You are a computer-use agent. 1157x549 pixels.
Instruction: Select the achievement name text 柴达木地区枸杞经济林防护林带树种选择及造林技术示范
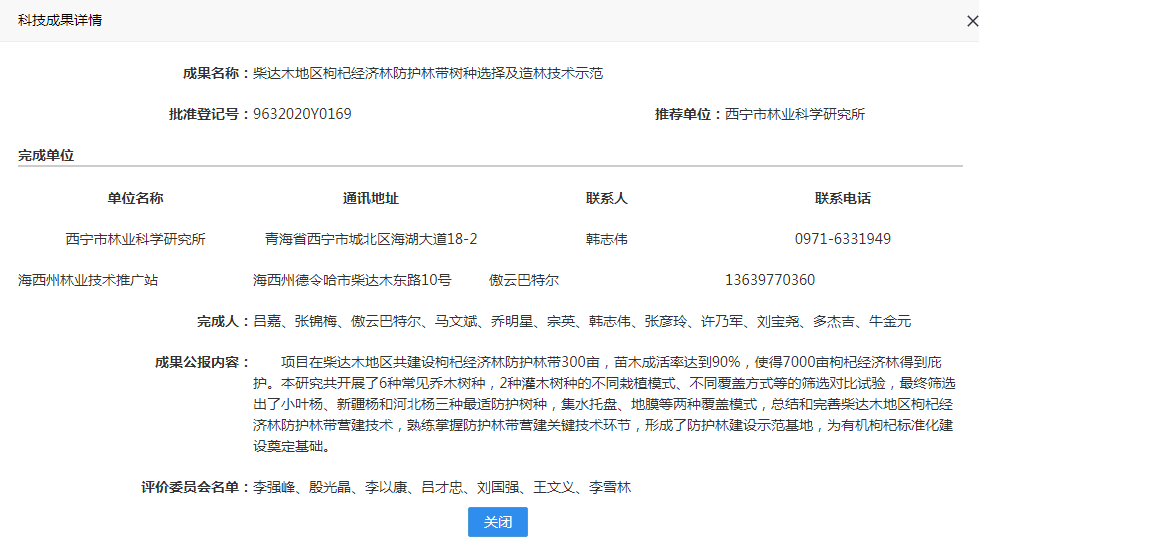tap(427, 73)
